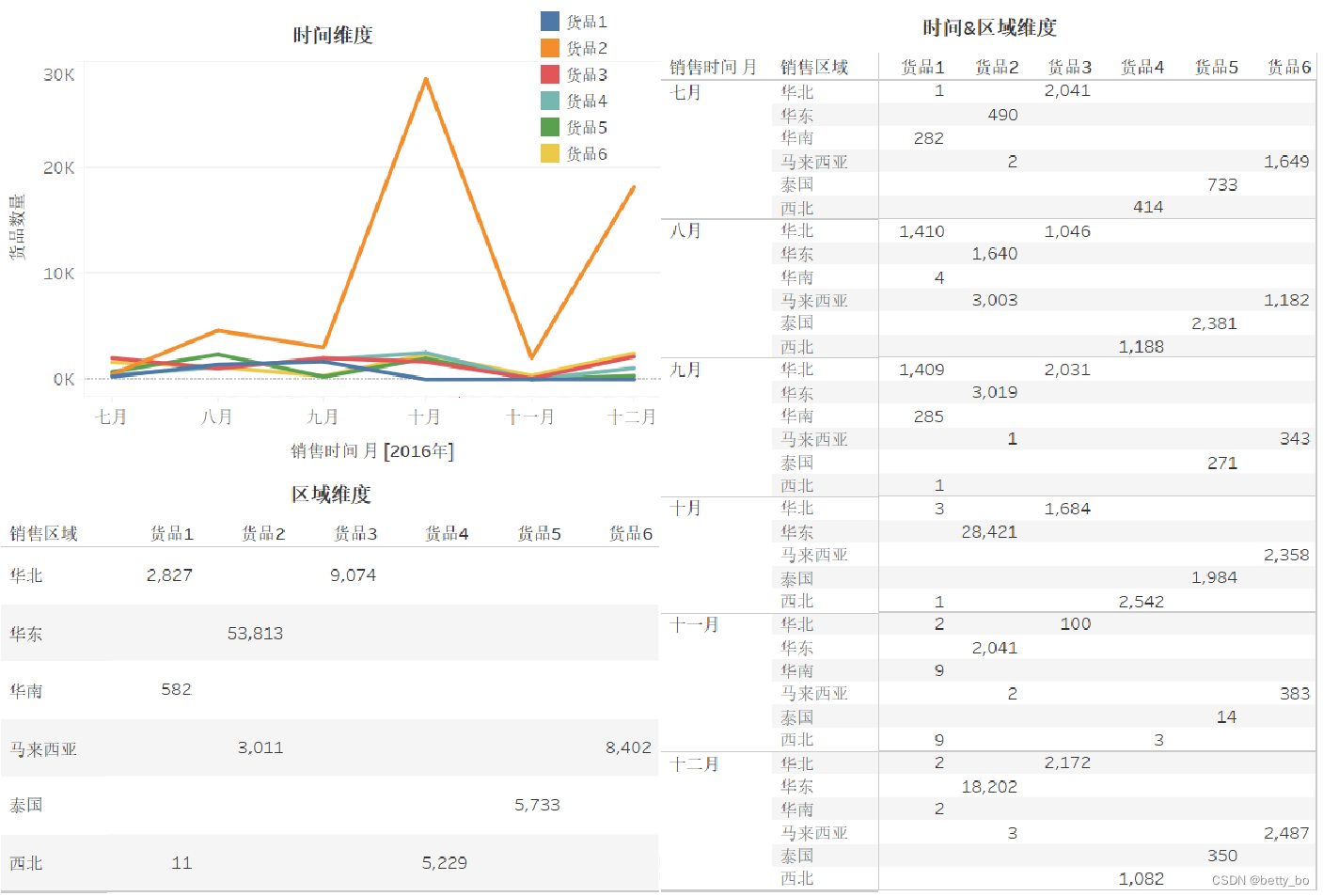1323x896 pixels.
Task: Click the 350 value in 十二月 泰国 row
Action: click(1221, 856)
